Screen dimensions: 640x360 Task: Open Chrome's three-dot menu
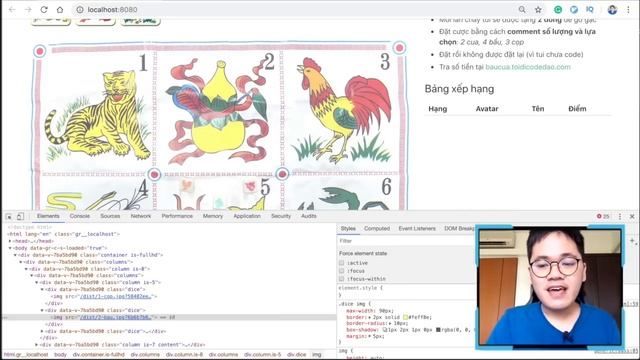(x=629, y=9)
